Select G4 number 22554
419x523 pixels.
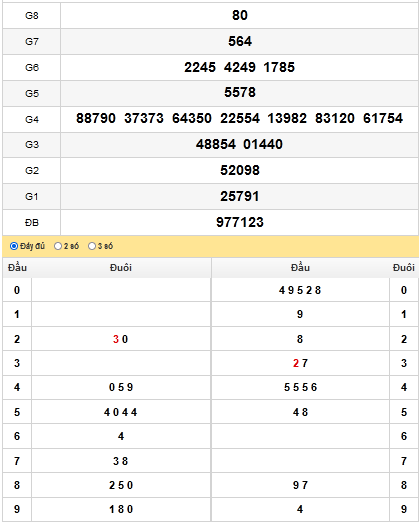pyautogui.click(x=240, y=118)
